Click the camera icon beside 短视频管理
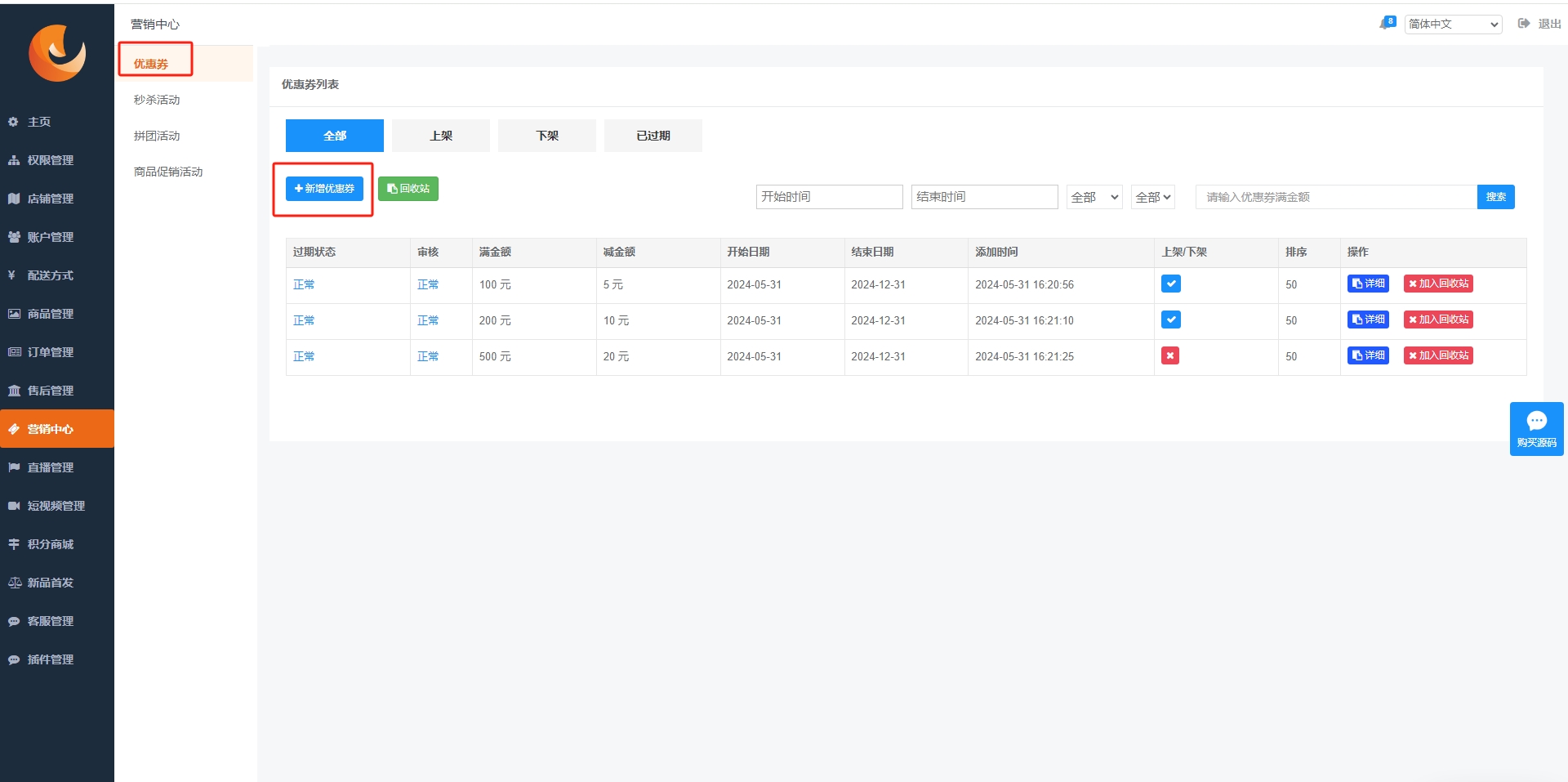The height and width of the screenshot is (782, 1568). 13,506
